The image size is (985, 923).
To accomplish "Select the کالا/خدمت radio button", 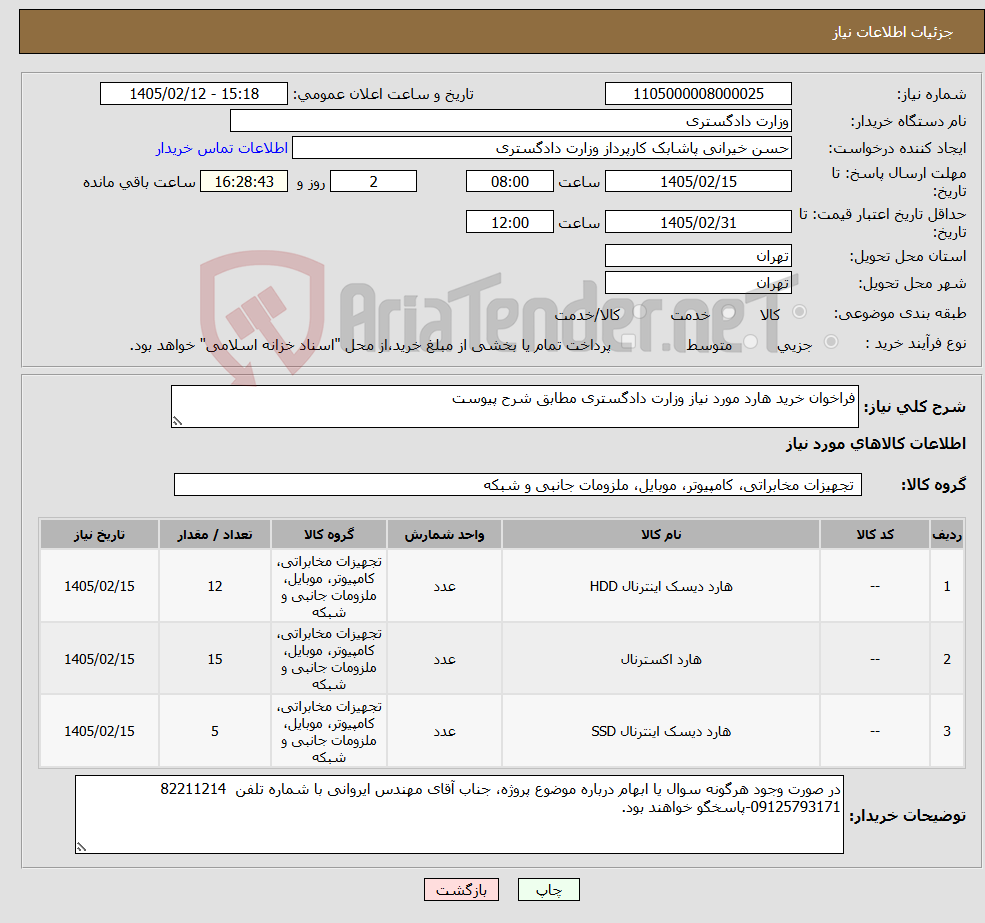I will coord(639,311).
